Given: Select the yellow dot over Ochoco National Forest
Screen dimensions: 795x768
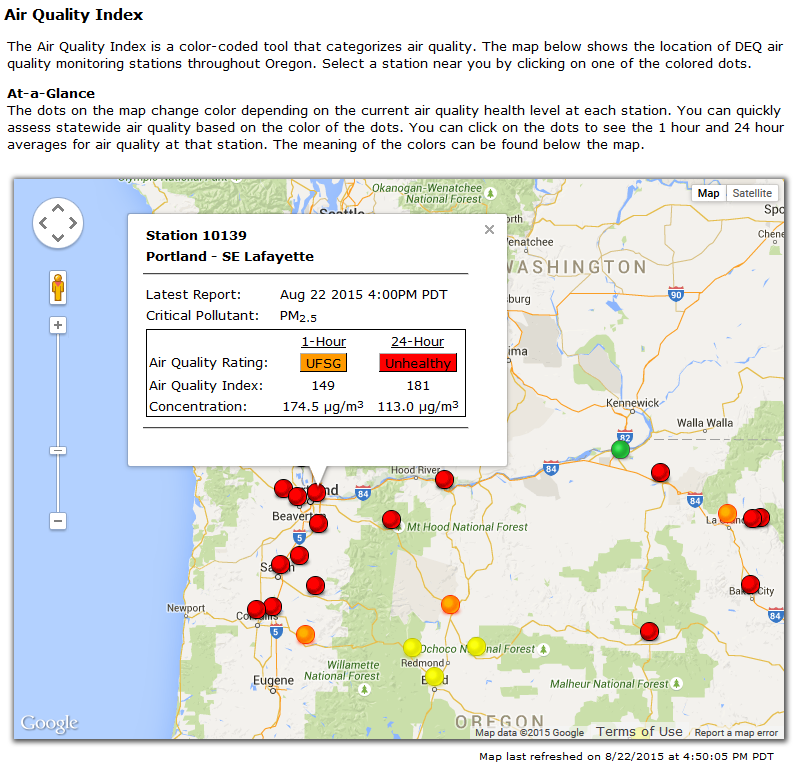Looking at the screenshot, I should tap(476, 646).
